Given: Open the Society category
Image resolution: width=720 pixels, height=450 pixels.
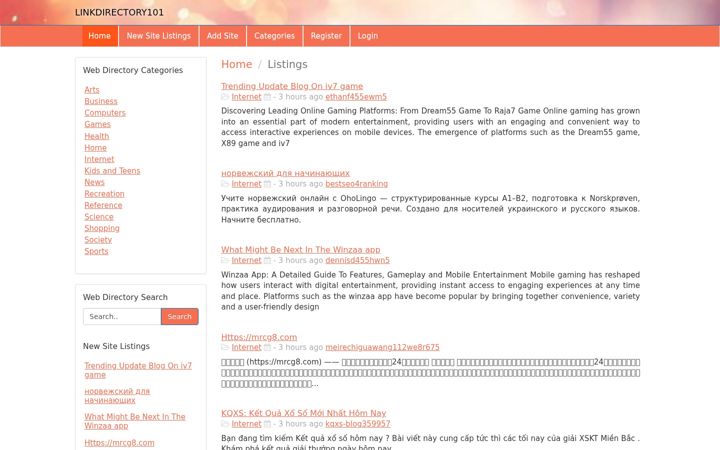Looking at the screenshot, I should click(x=98, y=240).
